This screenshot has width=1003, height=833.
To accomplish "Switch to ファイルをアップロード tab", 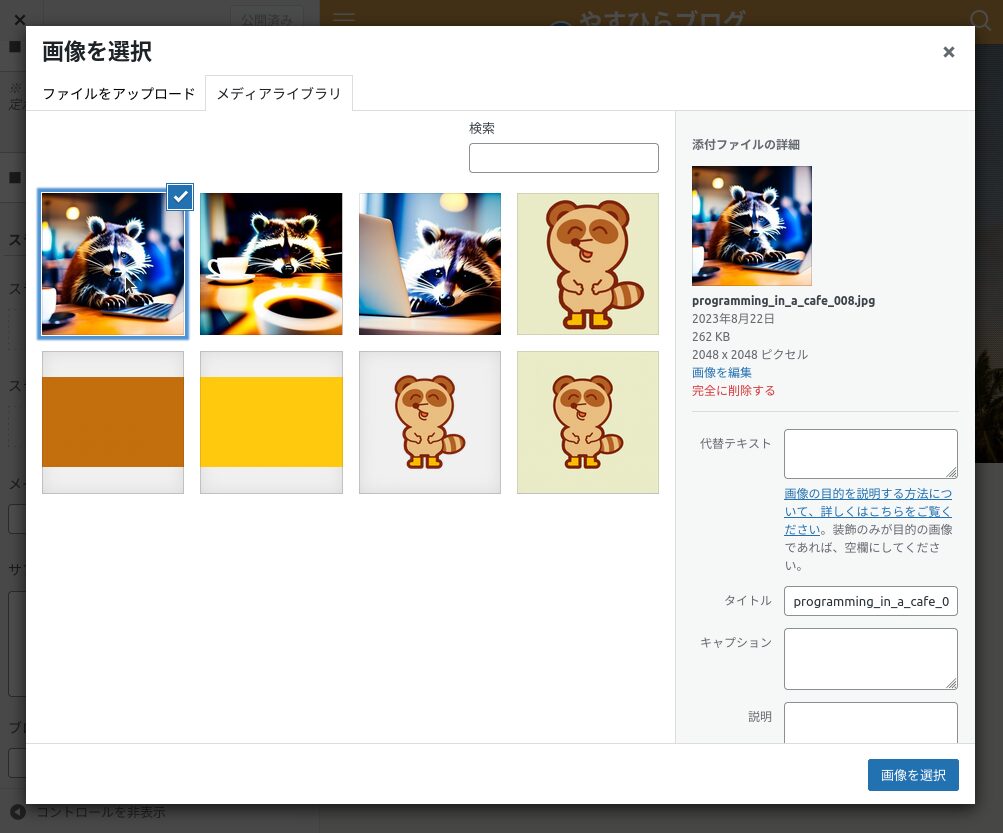I will 118,93.
